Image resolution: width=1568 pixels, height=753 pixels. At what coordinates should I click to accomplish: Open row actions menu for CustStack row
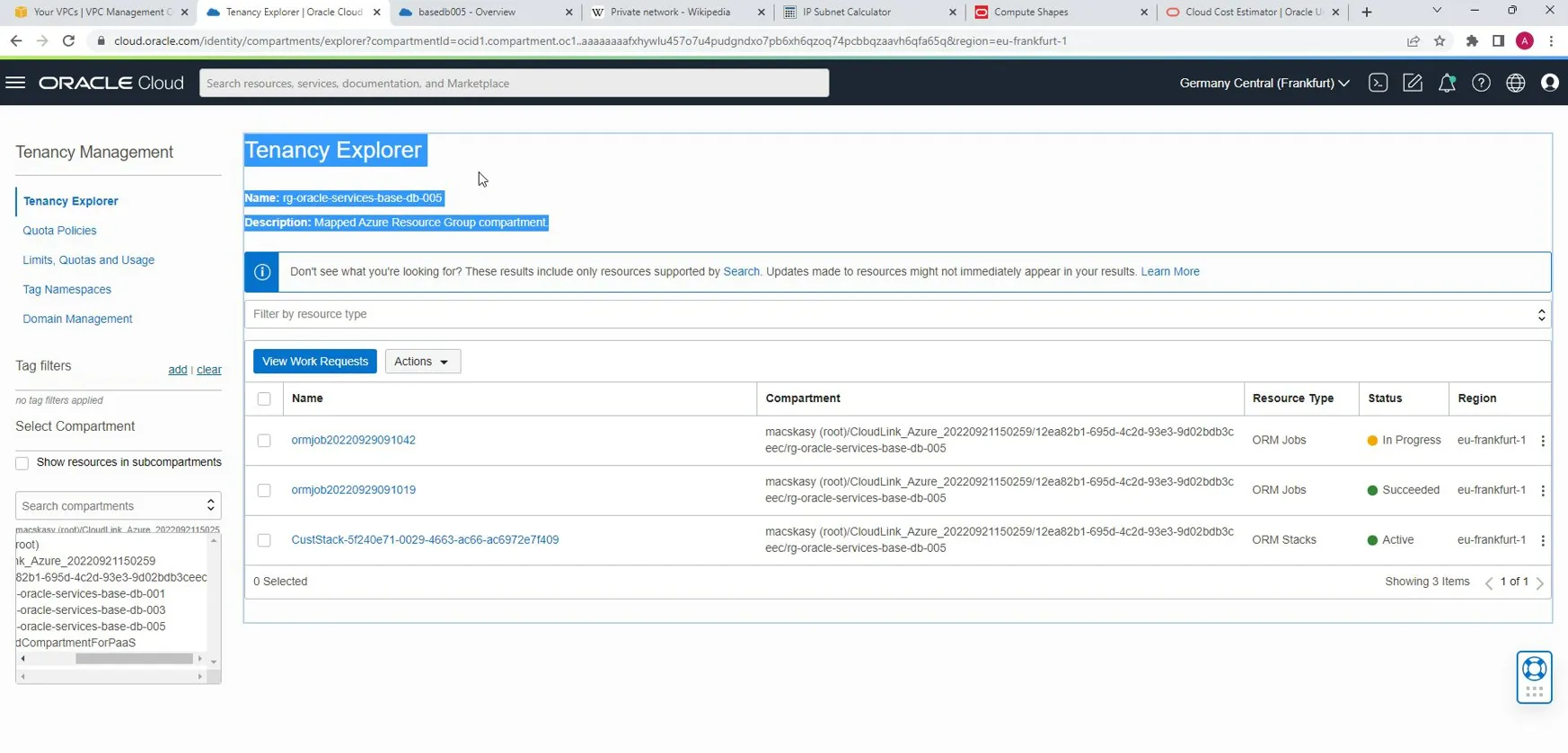pyautogui.click(x=1543, y=540)
